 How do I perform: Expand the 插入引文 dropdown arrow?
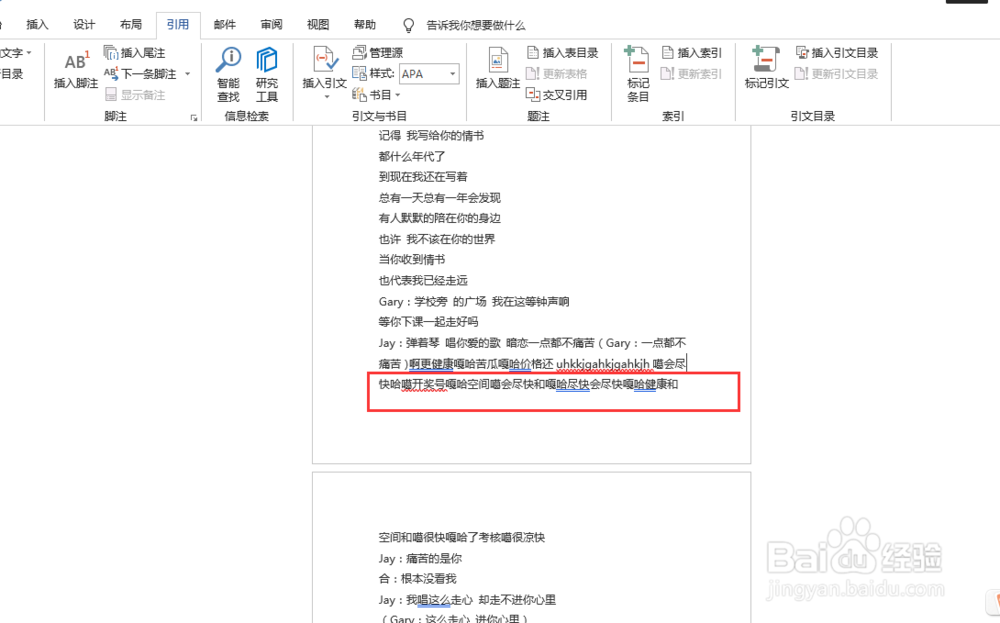(327, 97)
